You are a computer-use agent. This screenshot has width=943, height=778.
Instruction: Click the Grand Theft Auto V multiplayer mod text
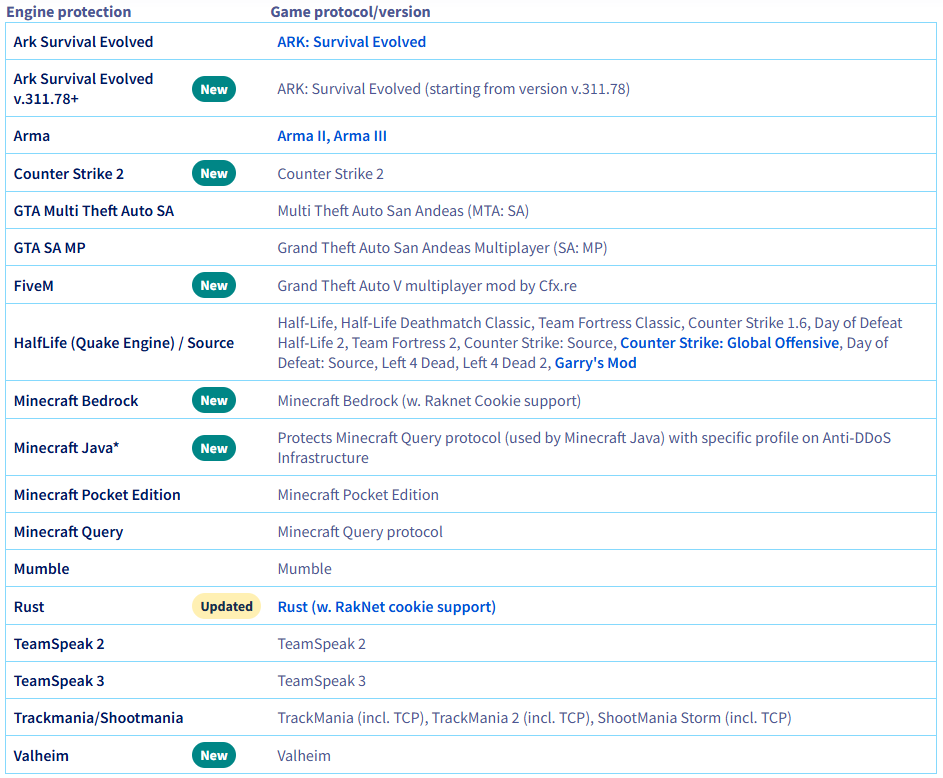click(427, 286)
